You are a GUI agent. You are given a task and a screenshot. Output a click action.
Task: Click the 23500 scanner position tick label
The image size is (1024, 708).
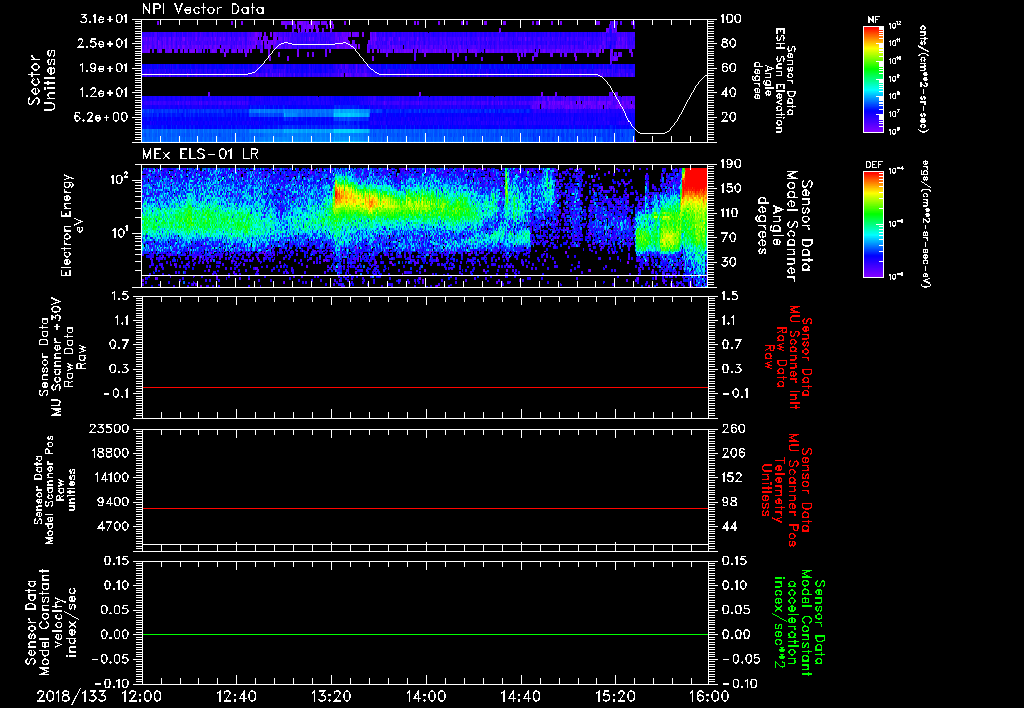click(110, 428)
